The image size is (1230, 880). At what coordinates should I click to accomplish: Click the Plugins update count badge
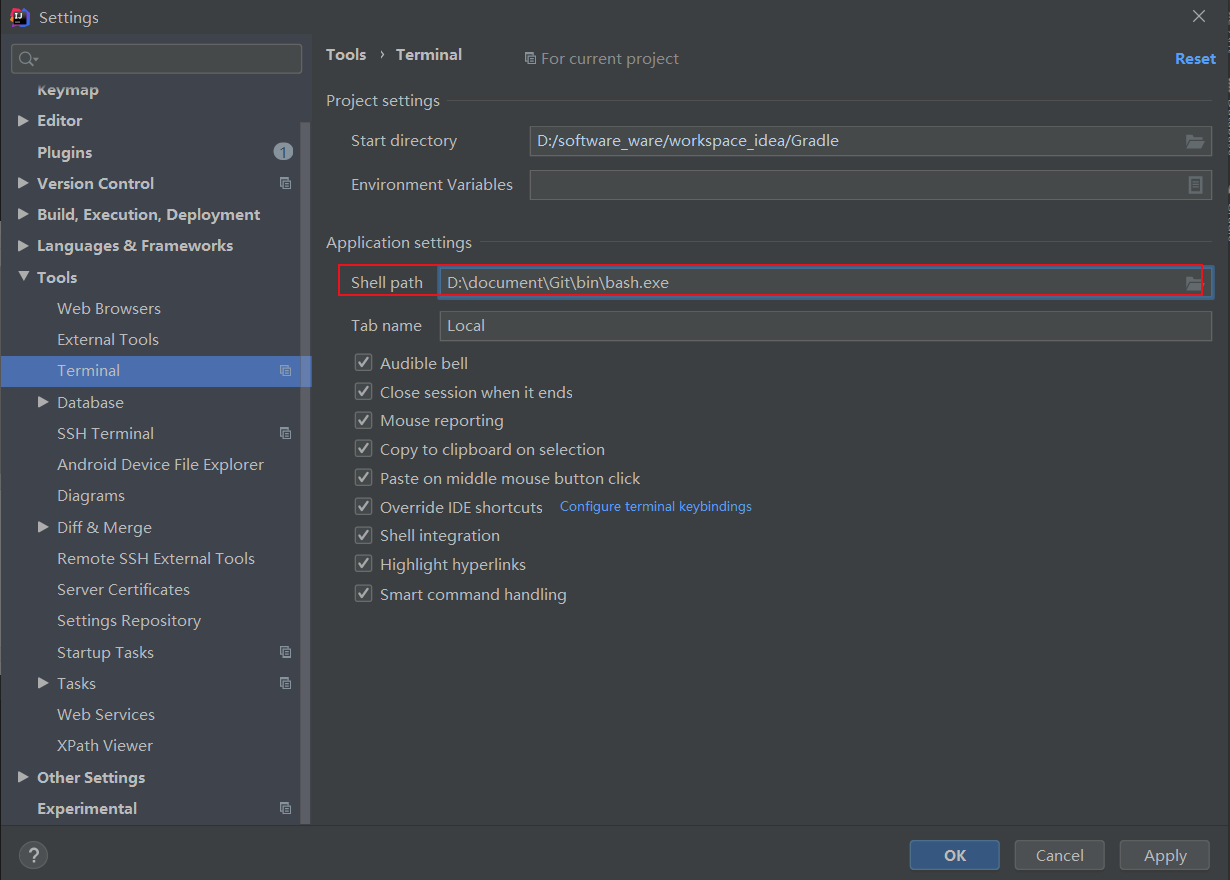tap(283, 152)
